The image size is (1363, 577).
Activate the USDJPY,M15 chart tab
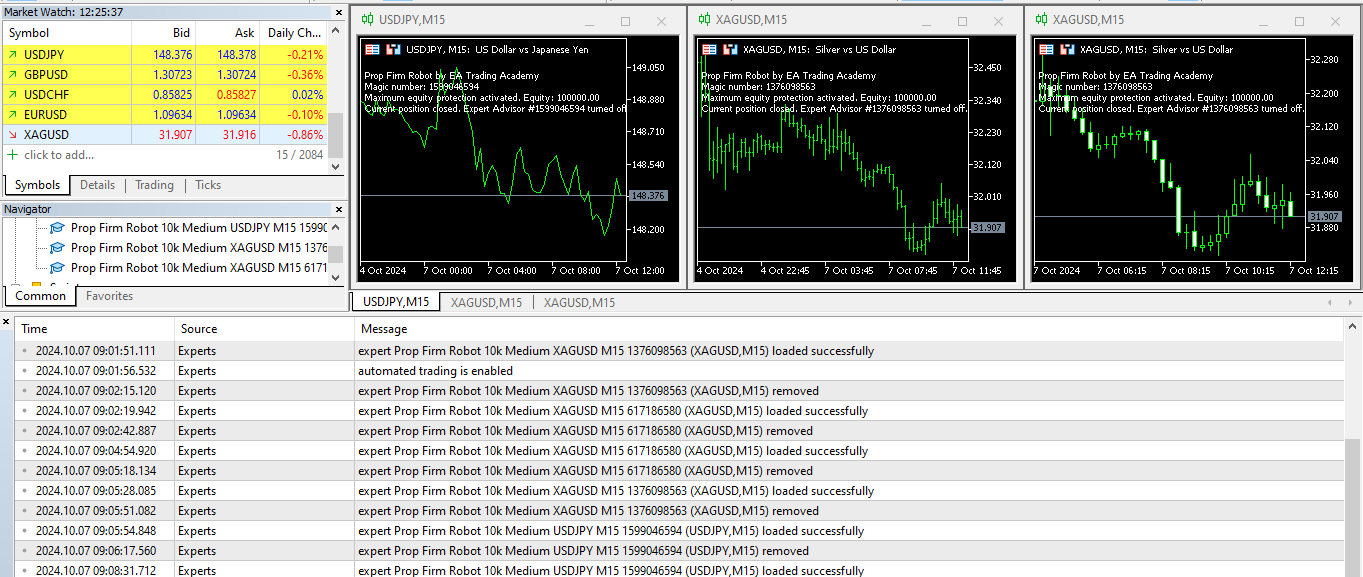tap(395, 302)
